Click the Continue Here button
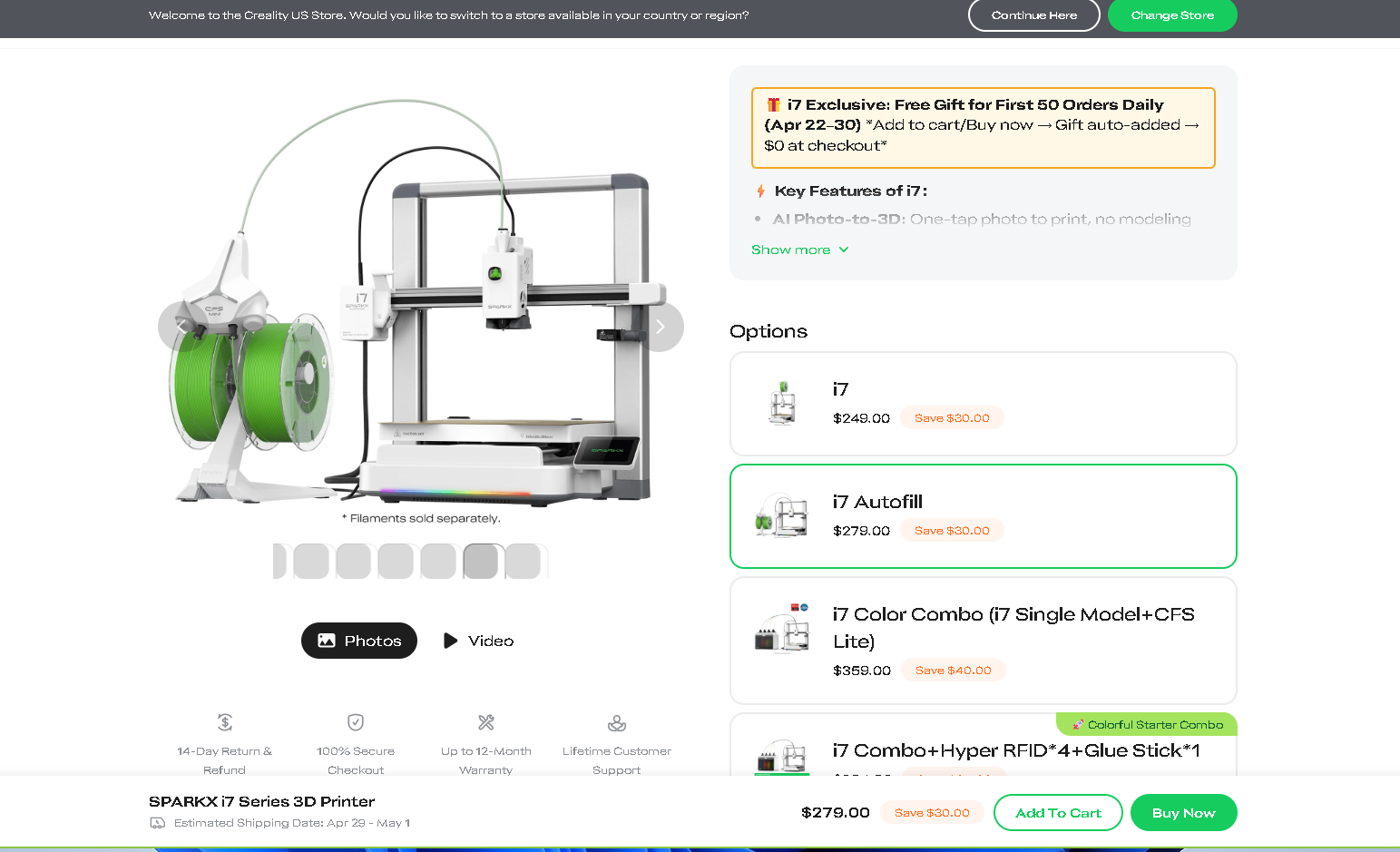This screenshot has height=852, width=1400. [x=1034, y=15]
